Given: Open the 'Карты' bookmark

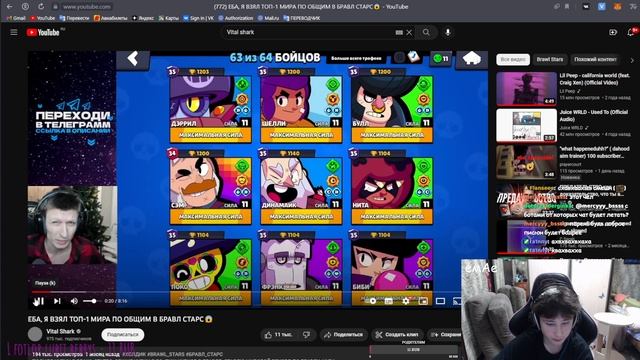Looking at the screenshot, I should click(x=169, y=18).
